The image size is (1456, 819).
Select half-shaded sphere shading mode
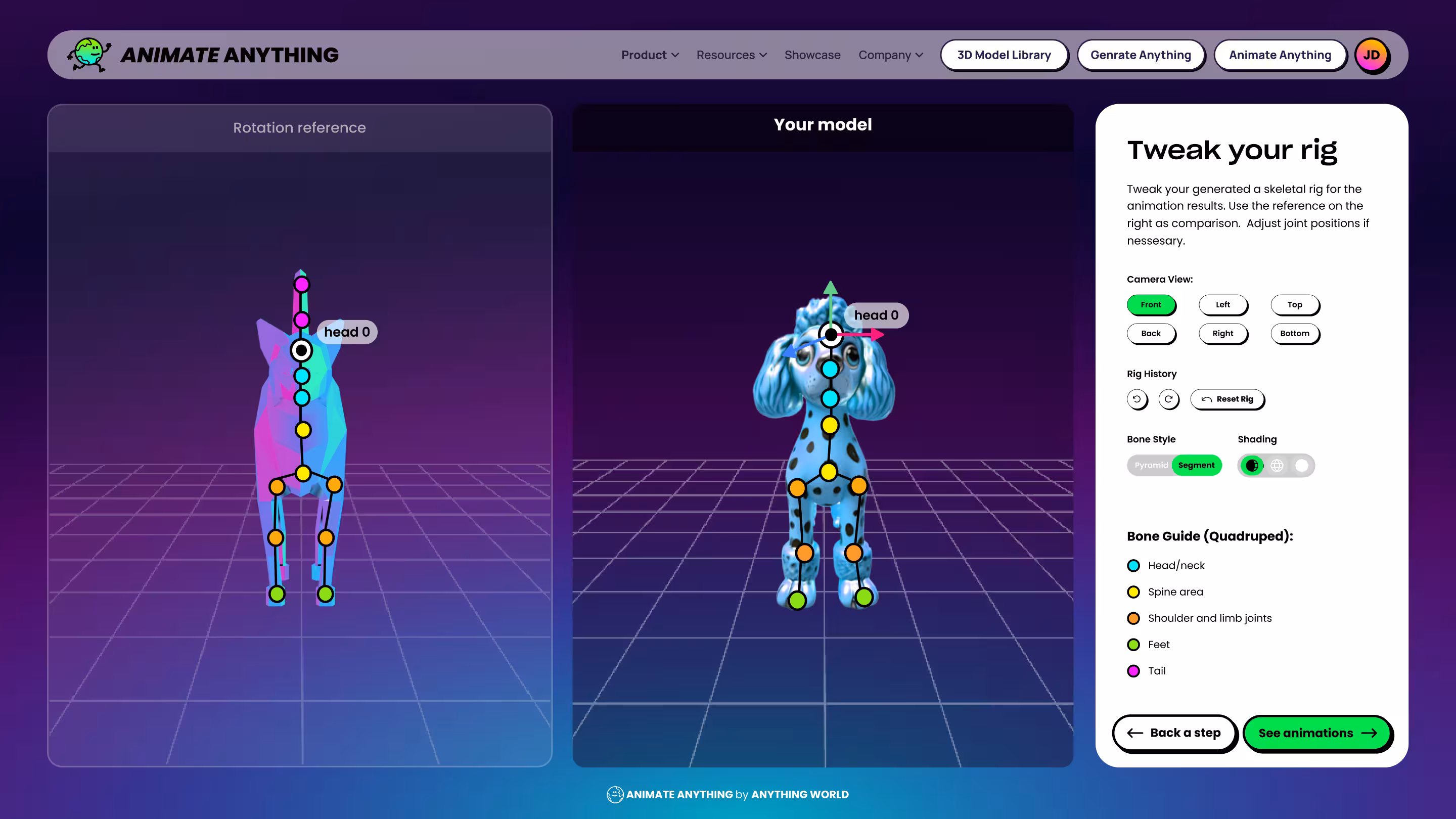[x=1252, y=465]
